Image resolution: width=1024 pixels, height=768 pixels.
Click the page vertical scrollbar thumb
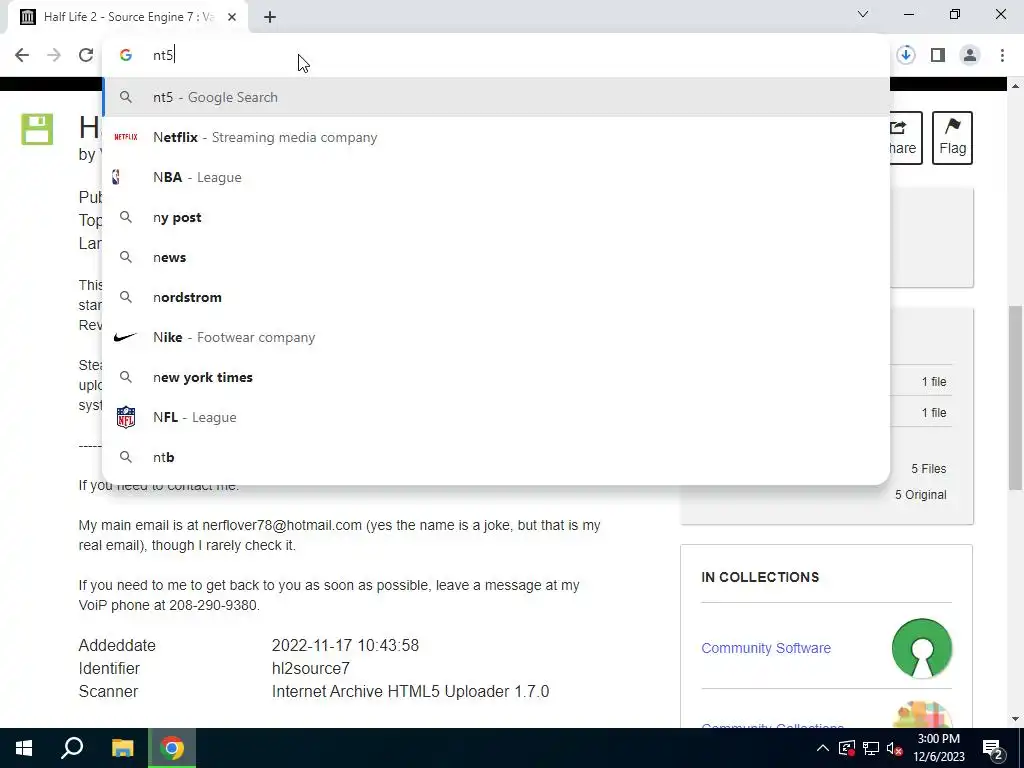pyautogui.click(x=1015, y=397)
